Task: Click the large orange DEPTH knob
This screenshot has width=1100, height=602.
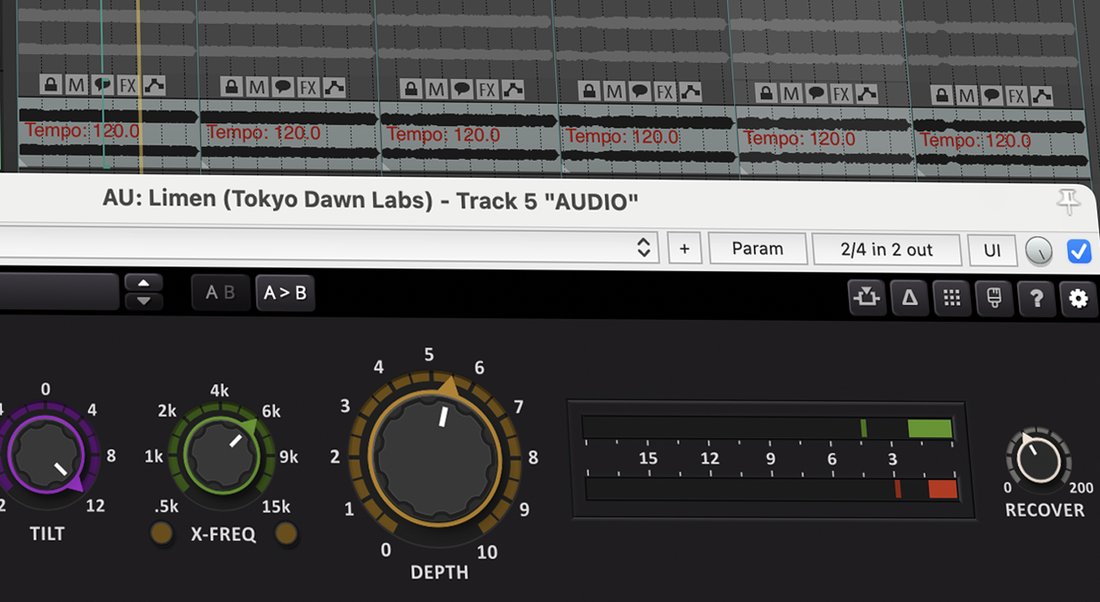Action: point(435,458)
